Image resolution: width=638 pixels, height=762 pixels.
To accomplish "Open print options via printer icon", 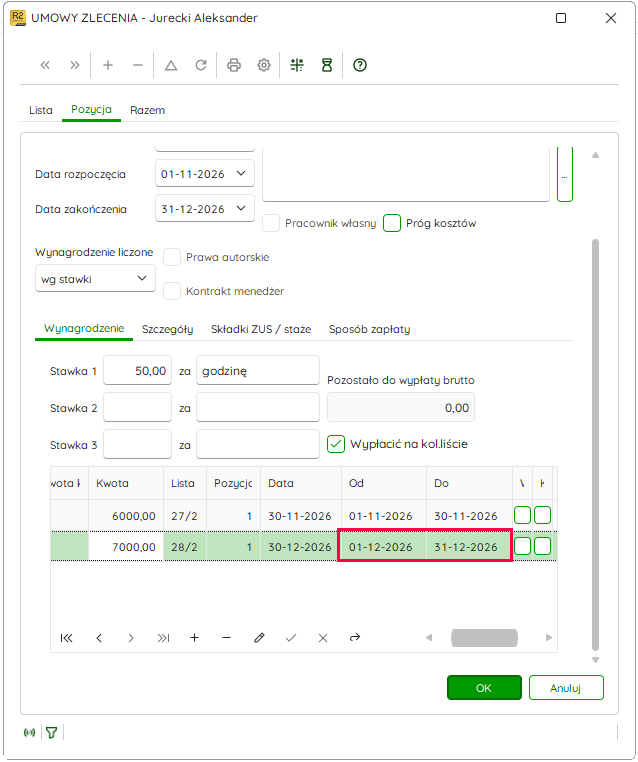I will [234, 65].
